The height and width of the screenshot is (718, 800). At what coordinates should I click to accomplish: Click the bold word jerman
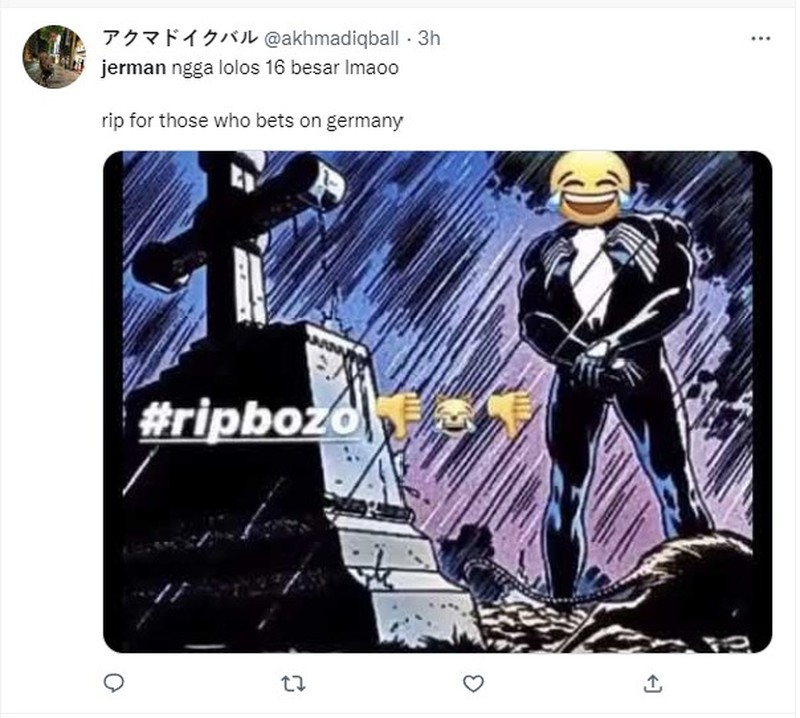pos(134,68)
